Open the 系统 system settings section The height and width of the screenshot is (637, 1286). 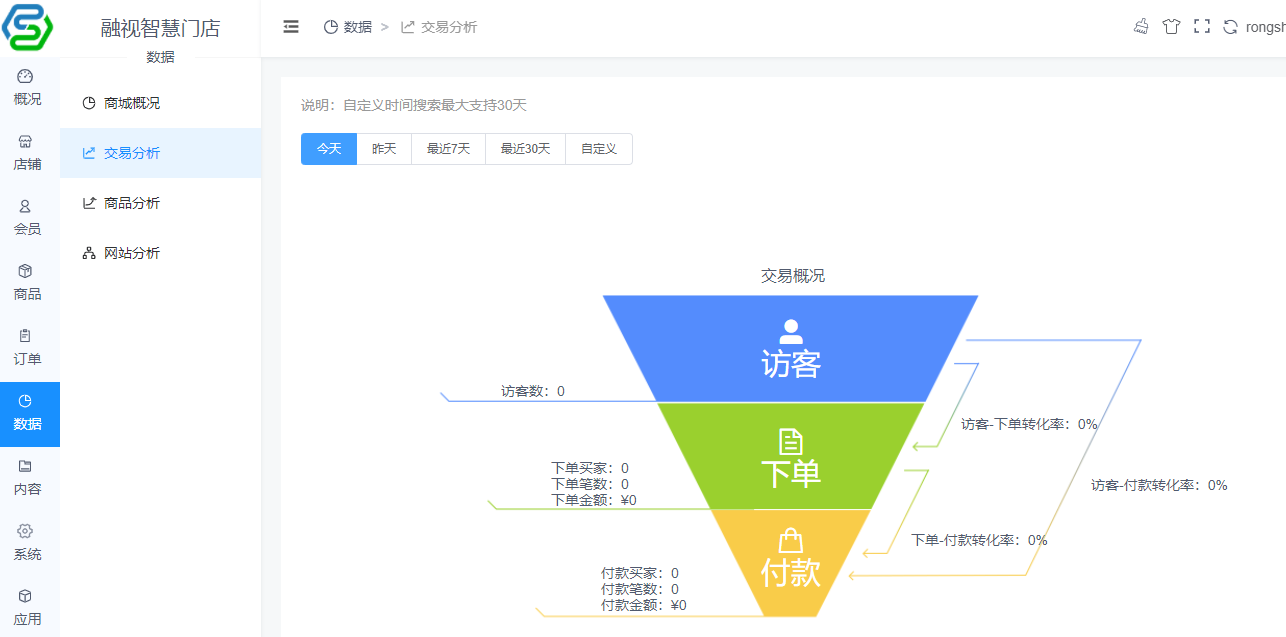coord(28,543)
